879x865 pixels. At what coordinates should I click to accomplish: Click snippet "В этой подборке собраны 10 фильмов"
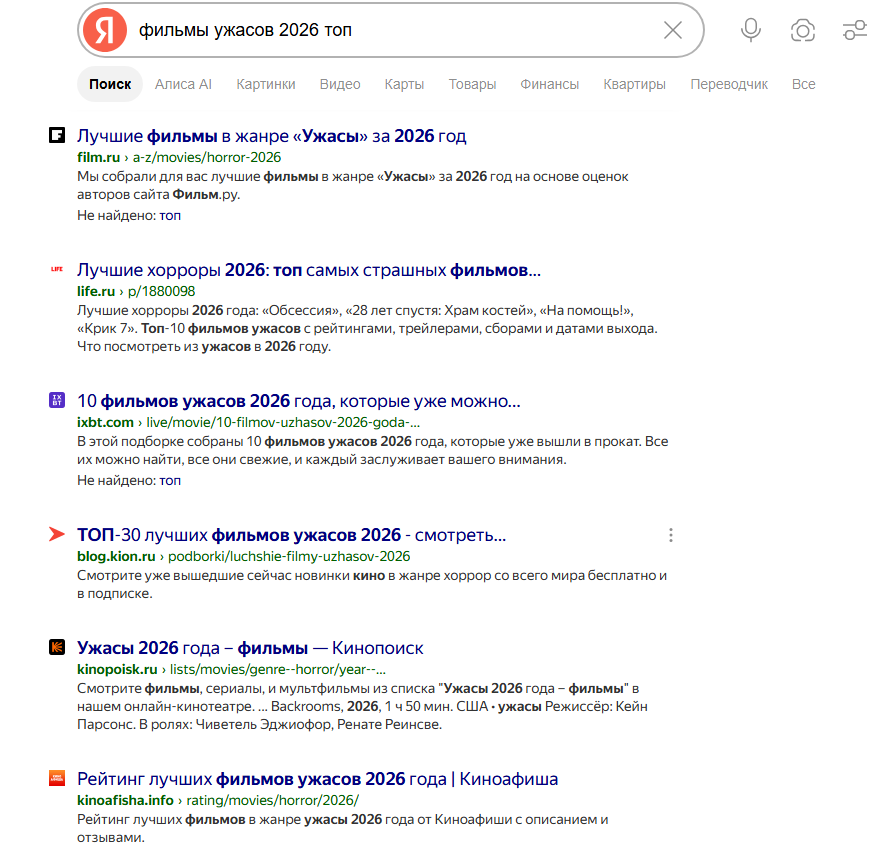click(x=373, y=451)
